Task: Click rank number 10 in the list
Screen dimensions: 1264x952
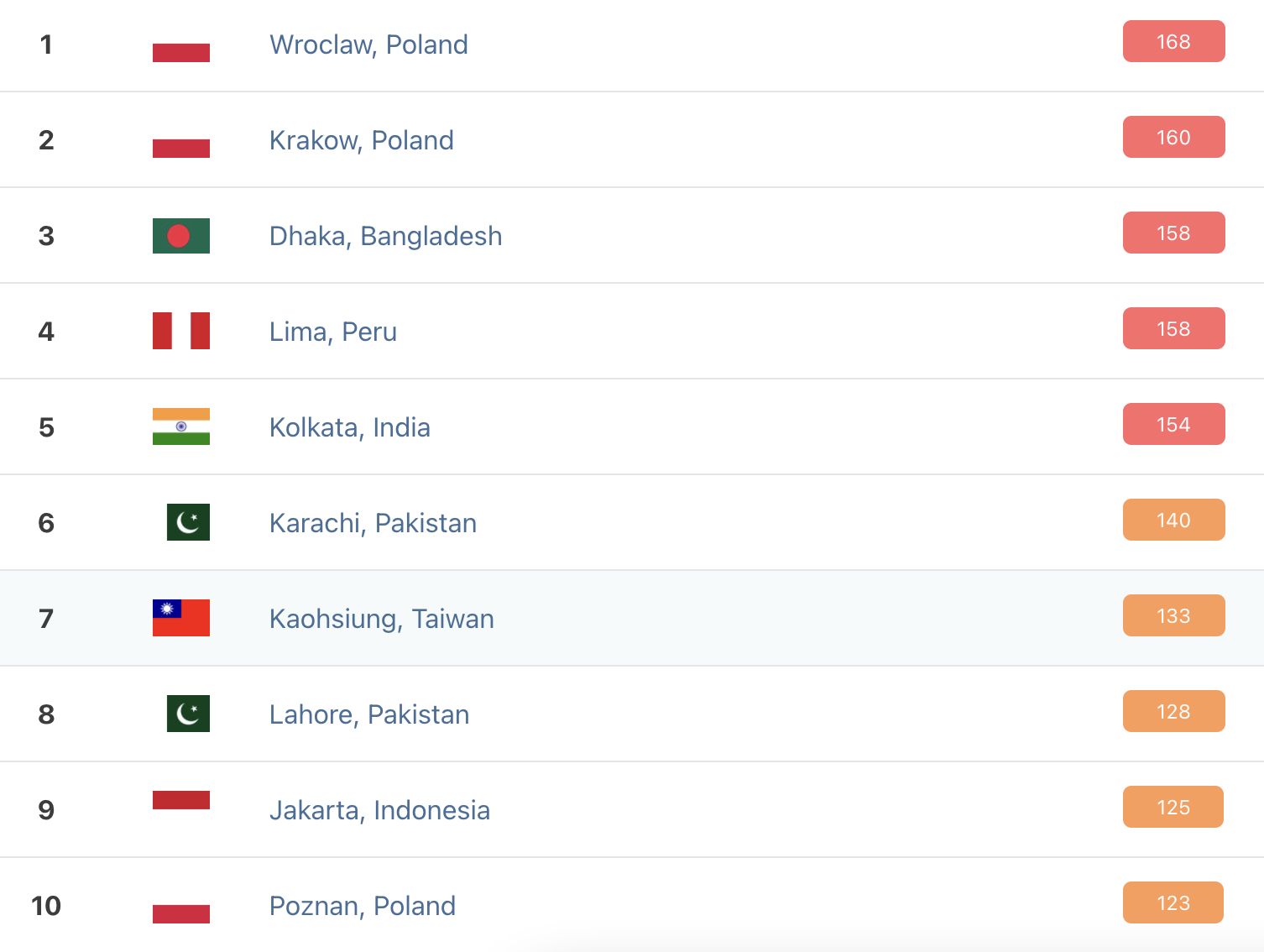Action: (46, 906)
